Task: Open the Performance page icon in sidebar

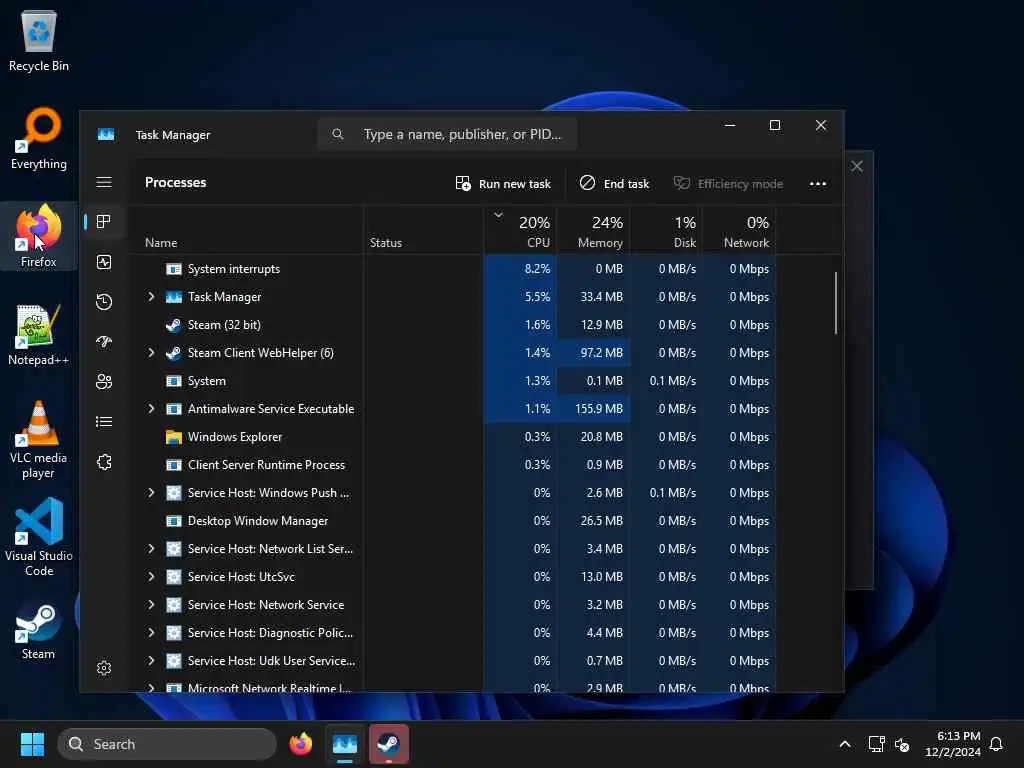Action: (x=104, y=262)
